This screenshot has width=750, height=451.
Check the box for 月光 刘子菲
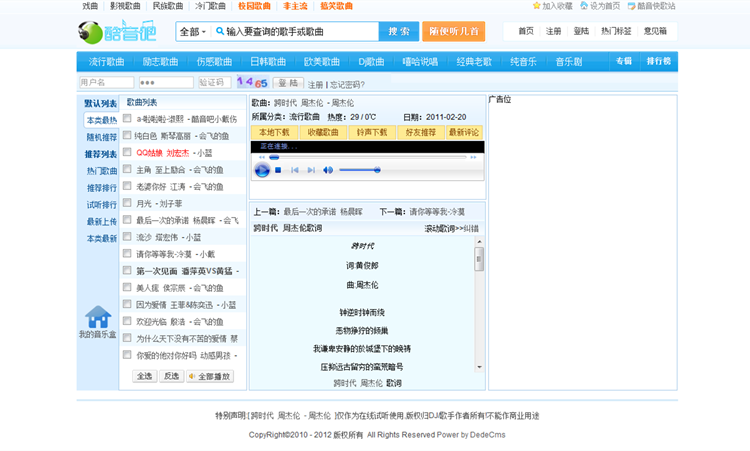click(127, 203)
